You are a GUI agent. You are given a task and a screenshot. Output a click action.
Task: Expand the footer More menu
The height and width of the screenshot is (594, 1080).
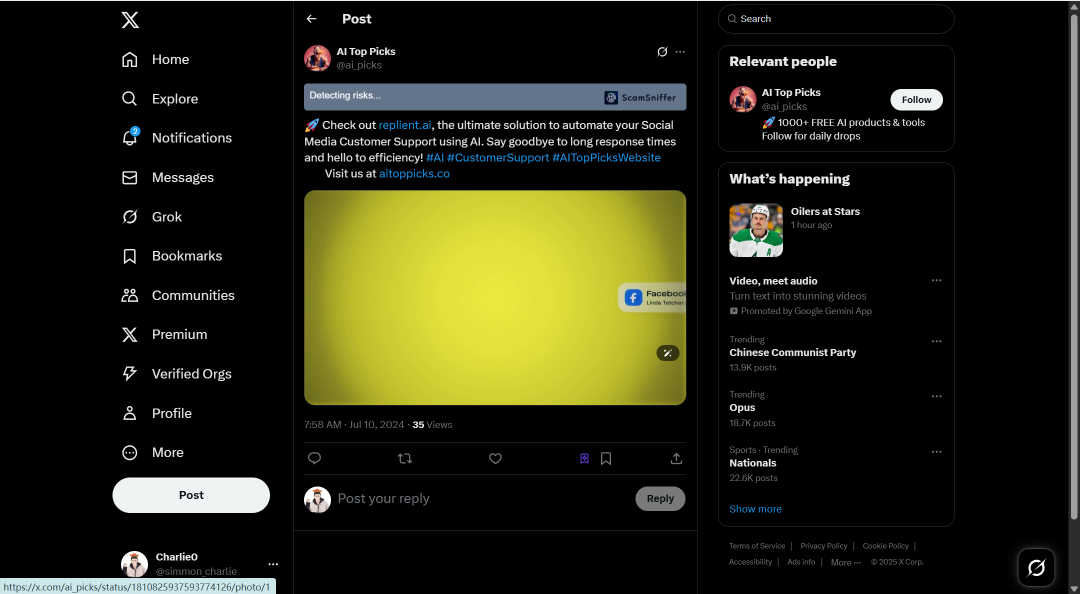tap(846, 562)
